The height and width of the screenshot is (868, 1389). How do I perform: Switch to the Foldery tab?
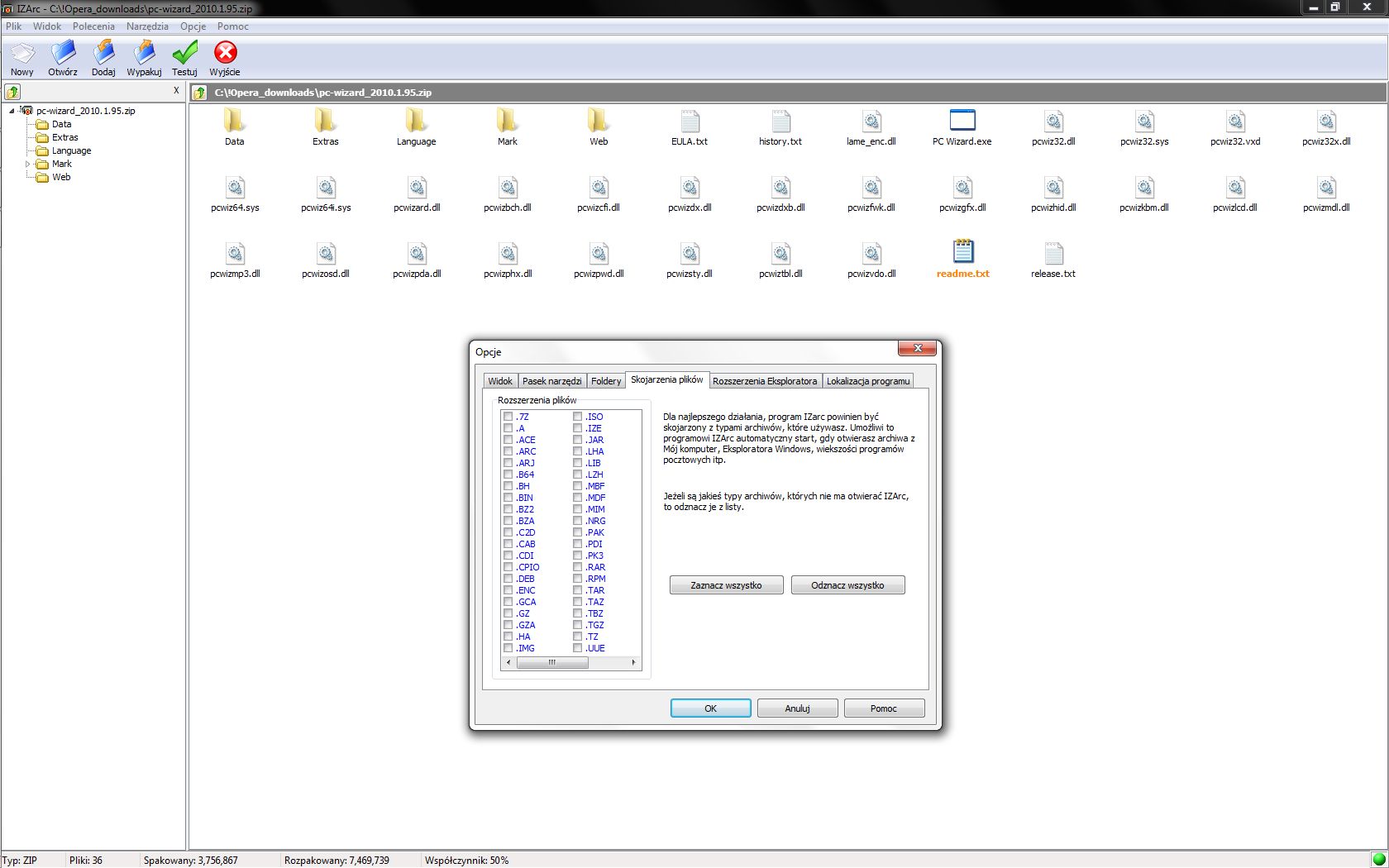606,381
